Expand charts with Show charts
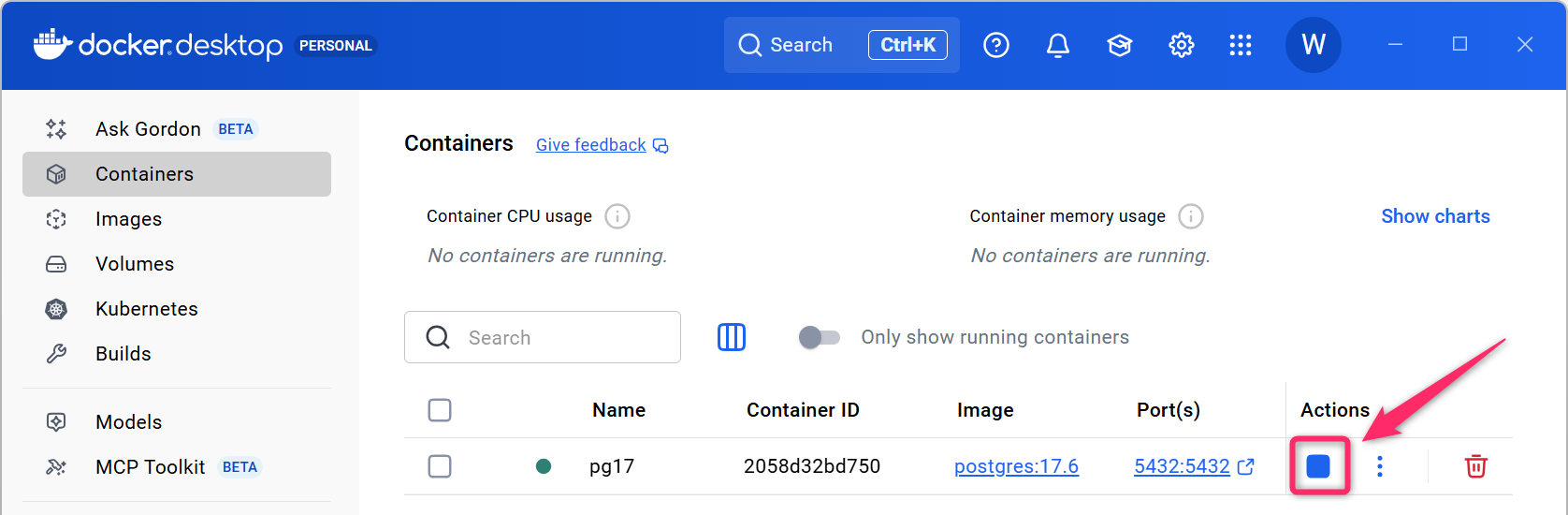The width and height of the screenshot is (1568, 515). point(1435,216)
